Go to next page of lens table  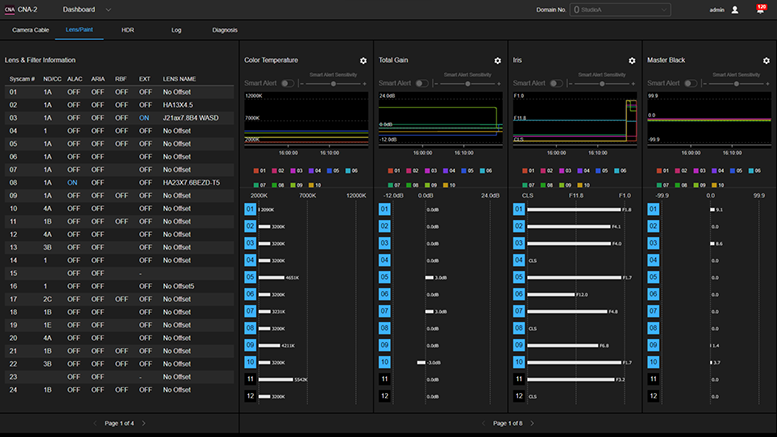click(143, 424)
